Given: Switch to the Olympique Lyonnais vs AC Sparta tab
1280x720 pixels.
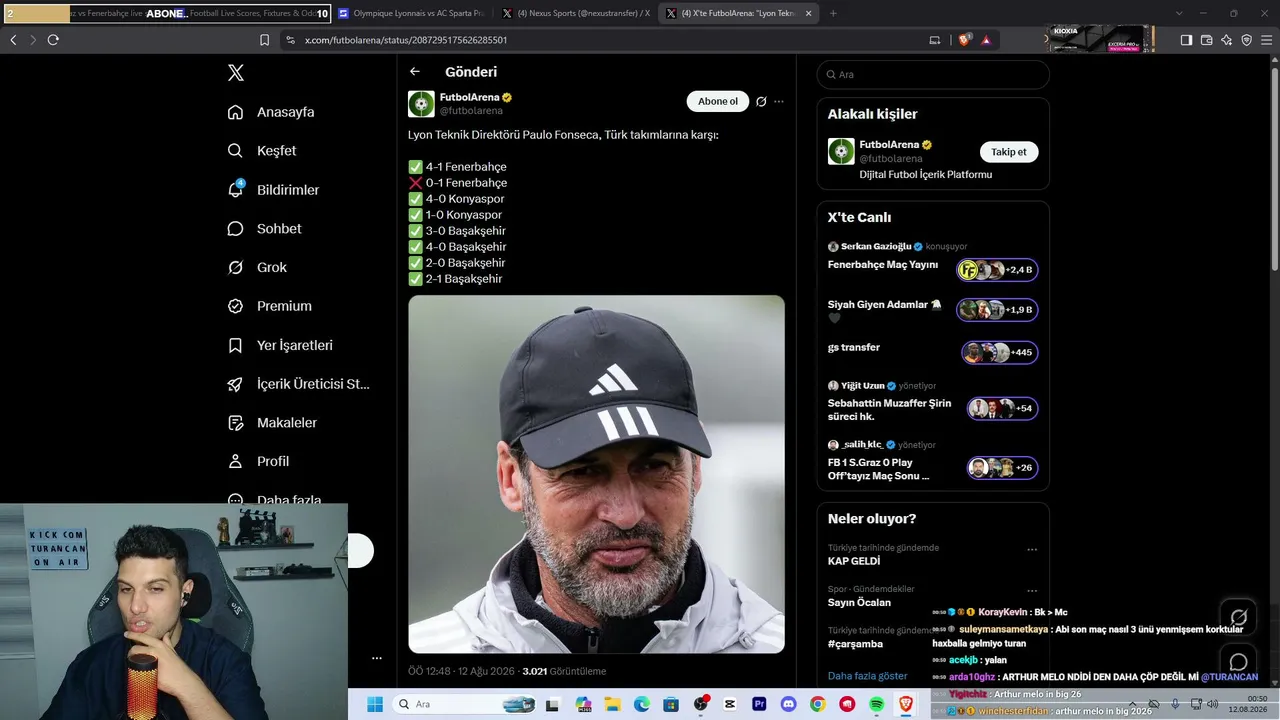Looking at the screenshot, I should [411, 13].
